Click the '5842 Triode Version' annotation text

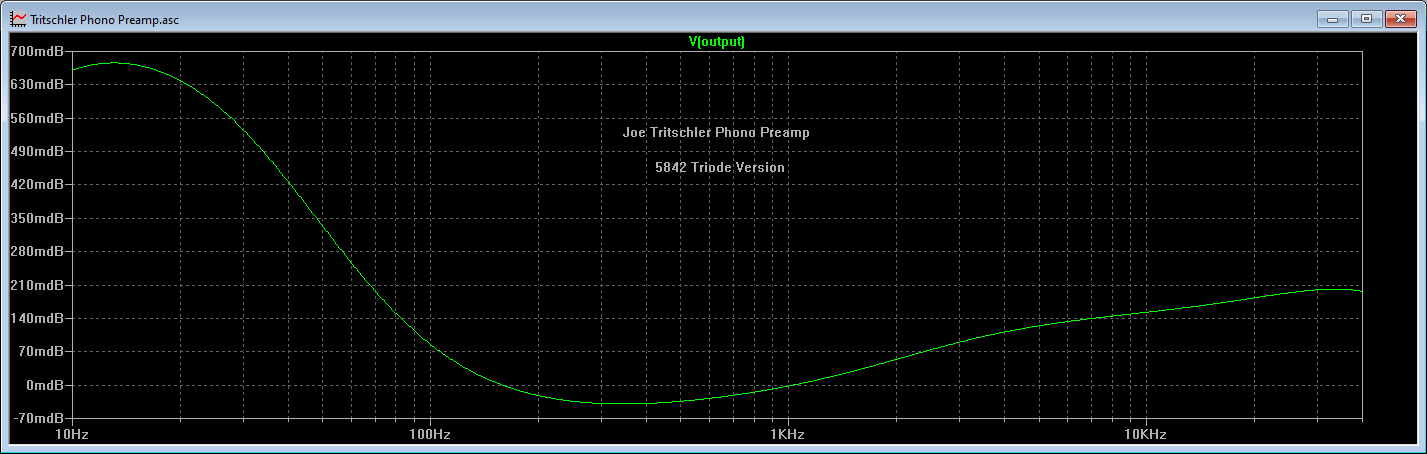(720, 167)
